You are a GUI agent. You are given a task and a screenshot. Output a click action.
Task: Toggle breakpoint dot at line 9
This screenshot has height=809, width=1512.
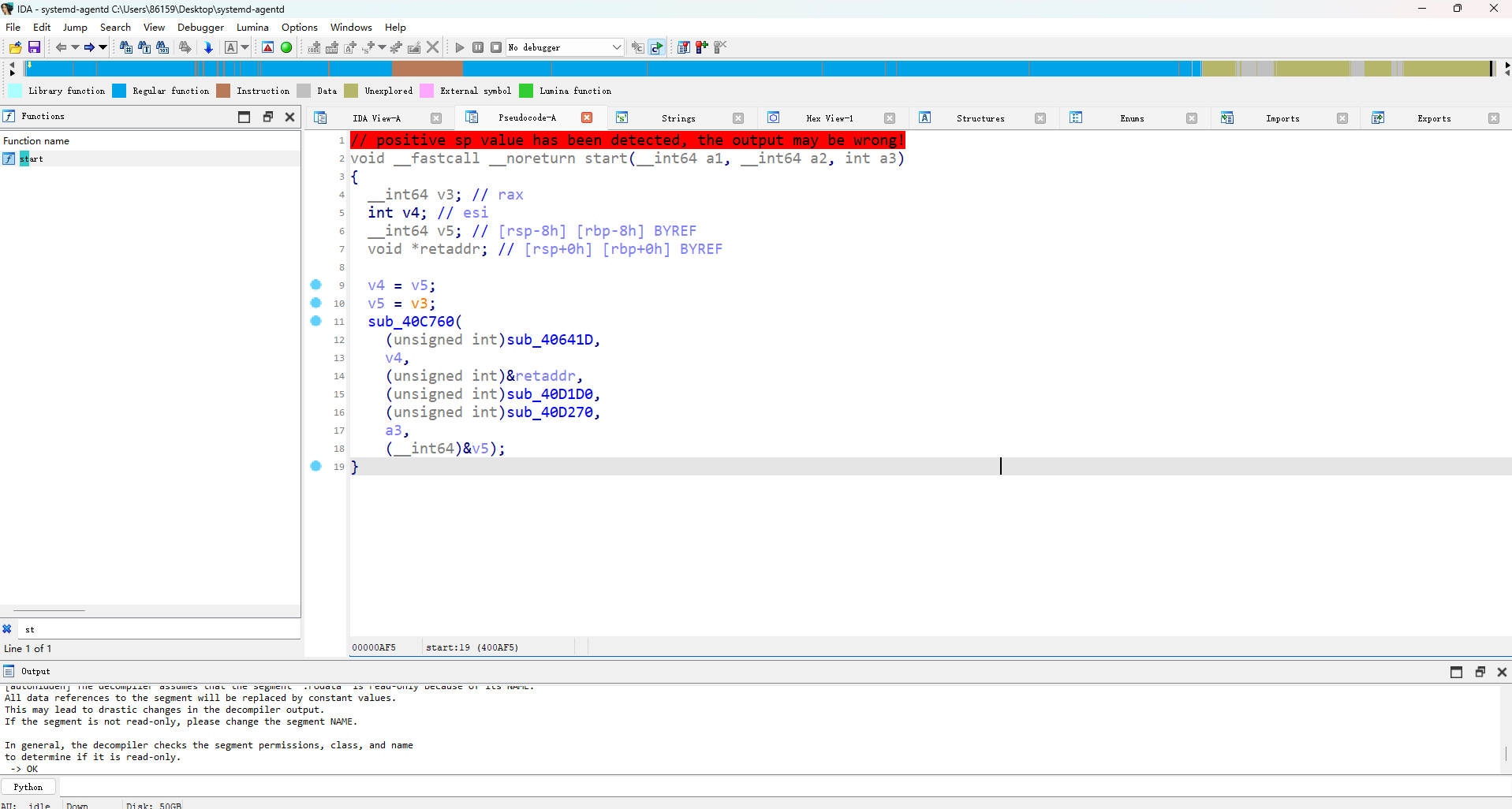tap(316, 285)
